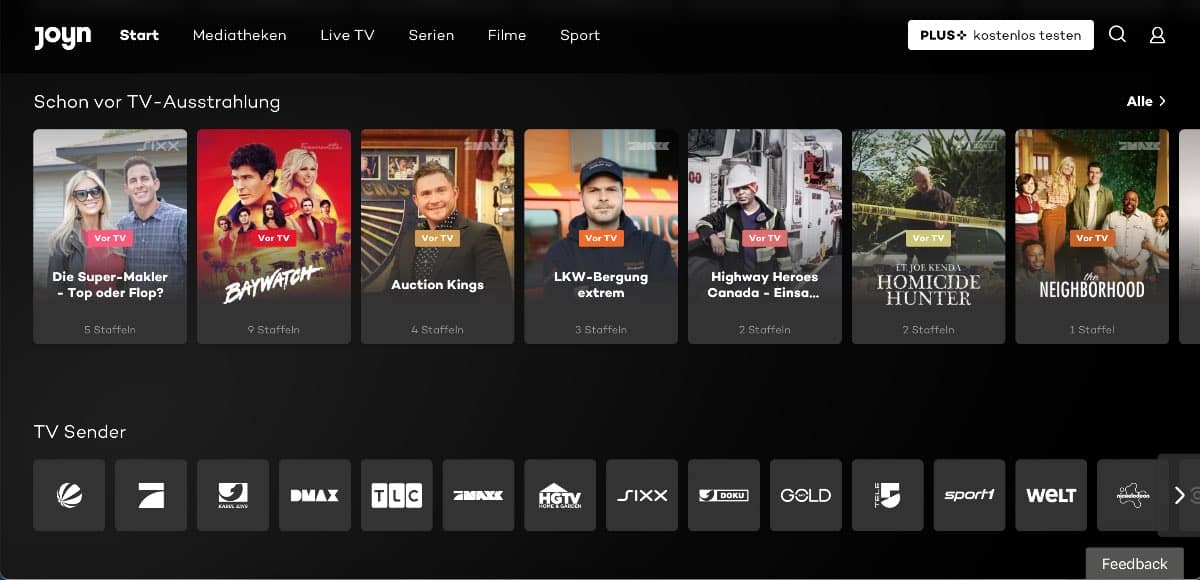Open the search icon in header
This screenshot has width=1200, height=580.
1118,35
